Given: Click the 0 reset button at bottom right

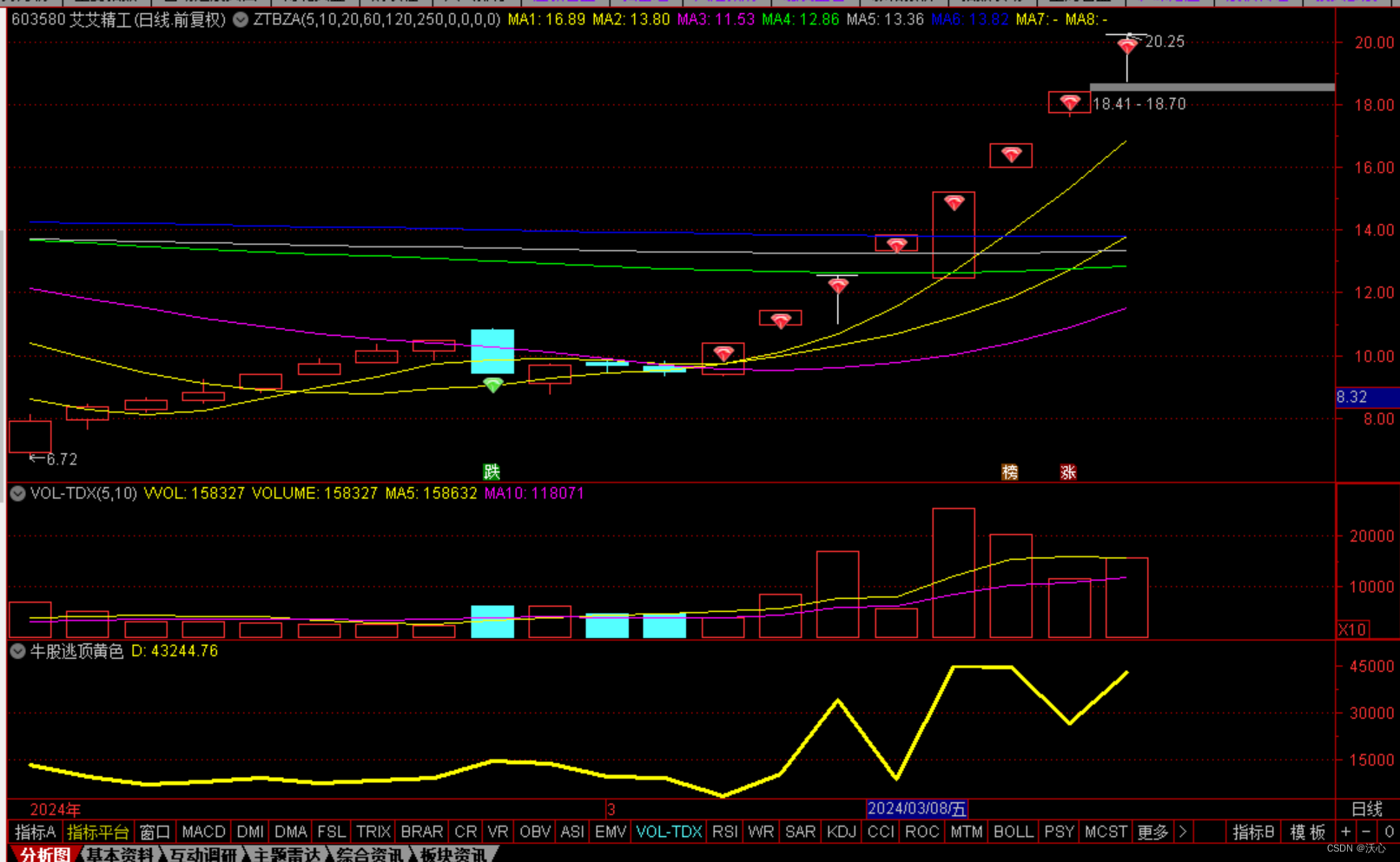Looking at the screenshot, I should (1389, 832).
